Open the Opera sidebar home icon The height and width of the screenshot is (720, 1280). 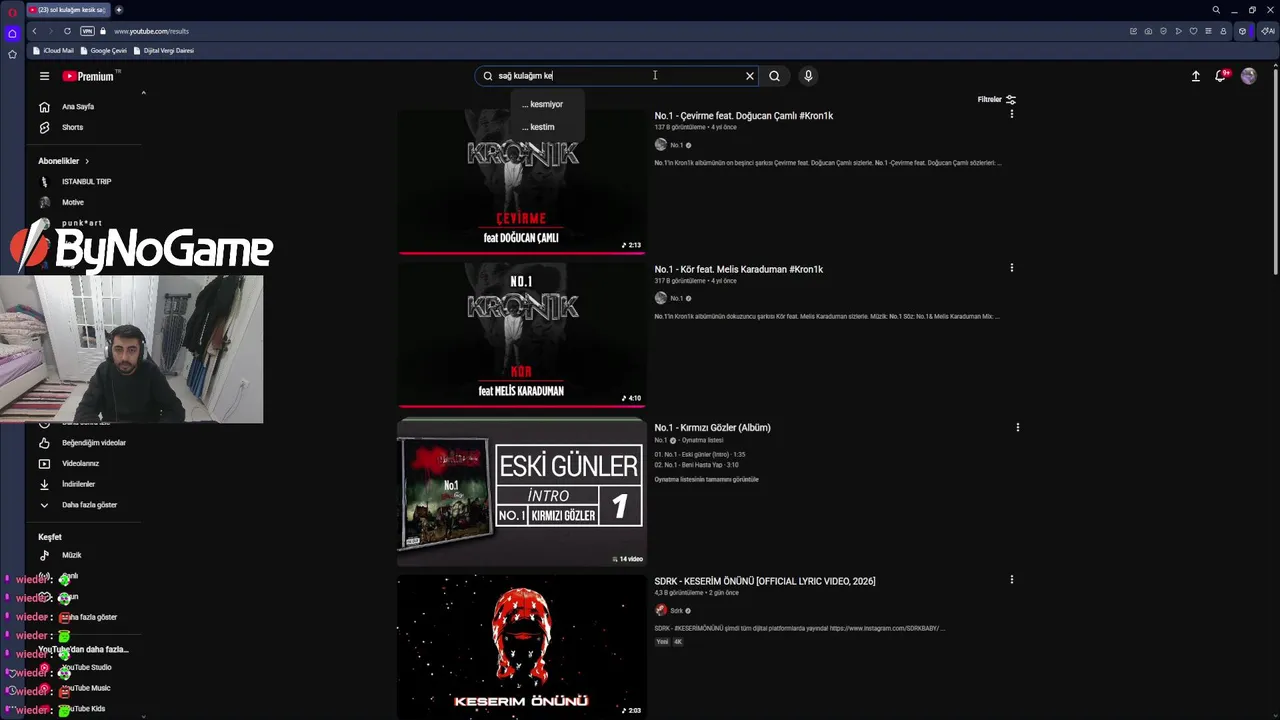(x=12, y=33)
